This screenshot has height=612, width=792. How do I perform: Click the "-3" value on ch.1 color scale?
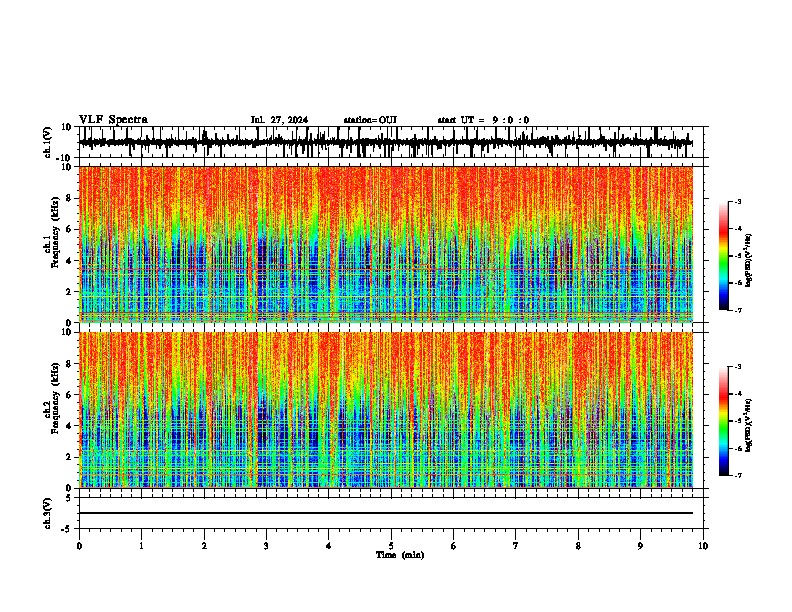coord(737,201)
